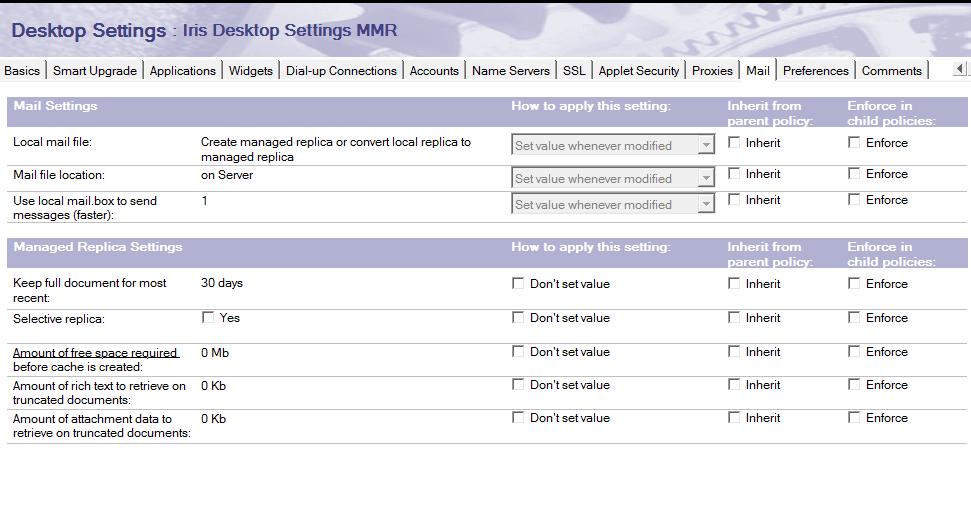Tick Don't set value for Selective replica

tap(518, 317)
